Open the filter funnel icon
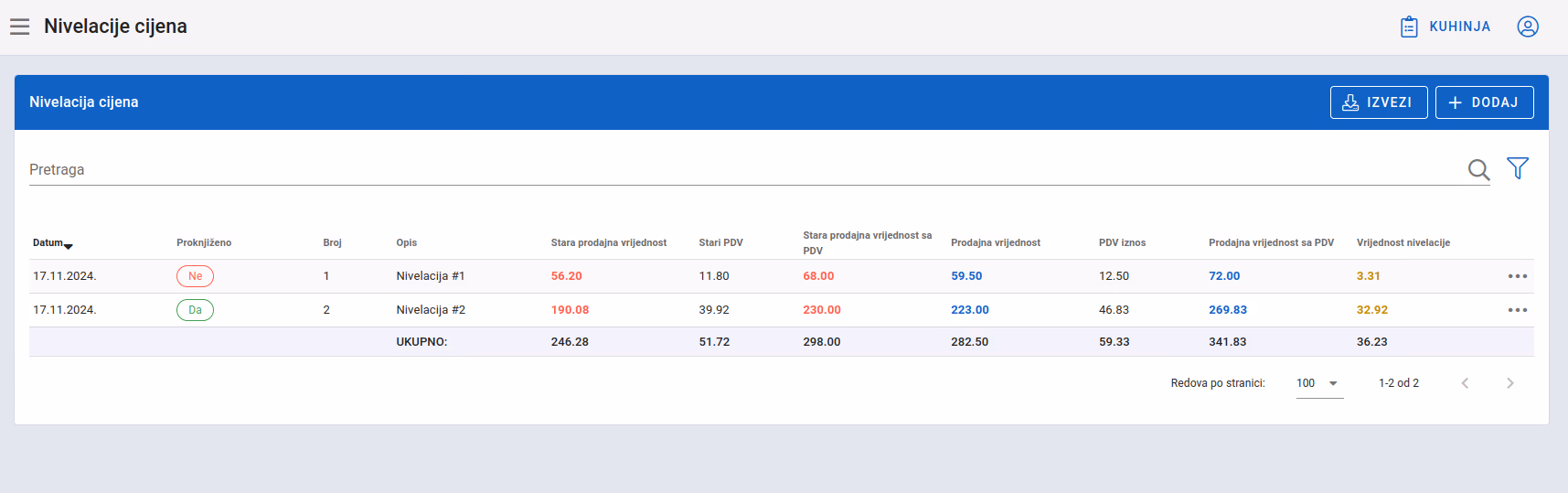 pyautogui.click(x=1518, y=168)
